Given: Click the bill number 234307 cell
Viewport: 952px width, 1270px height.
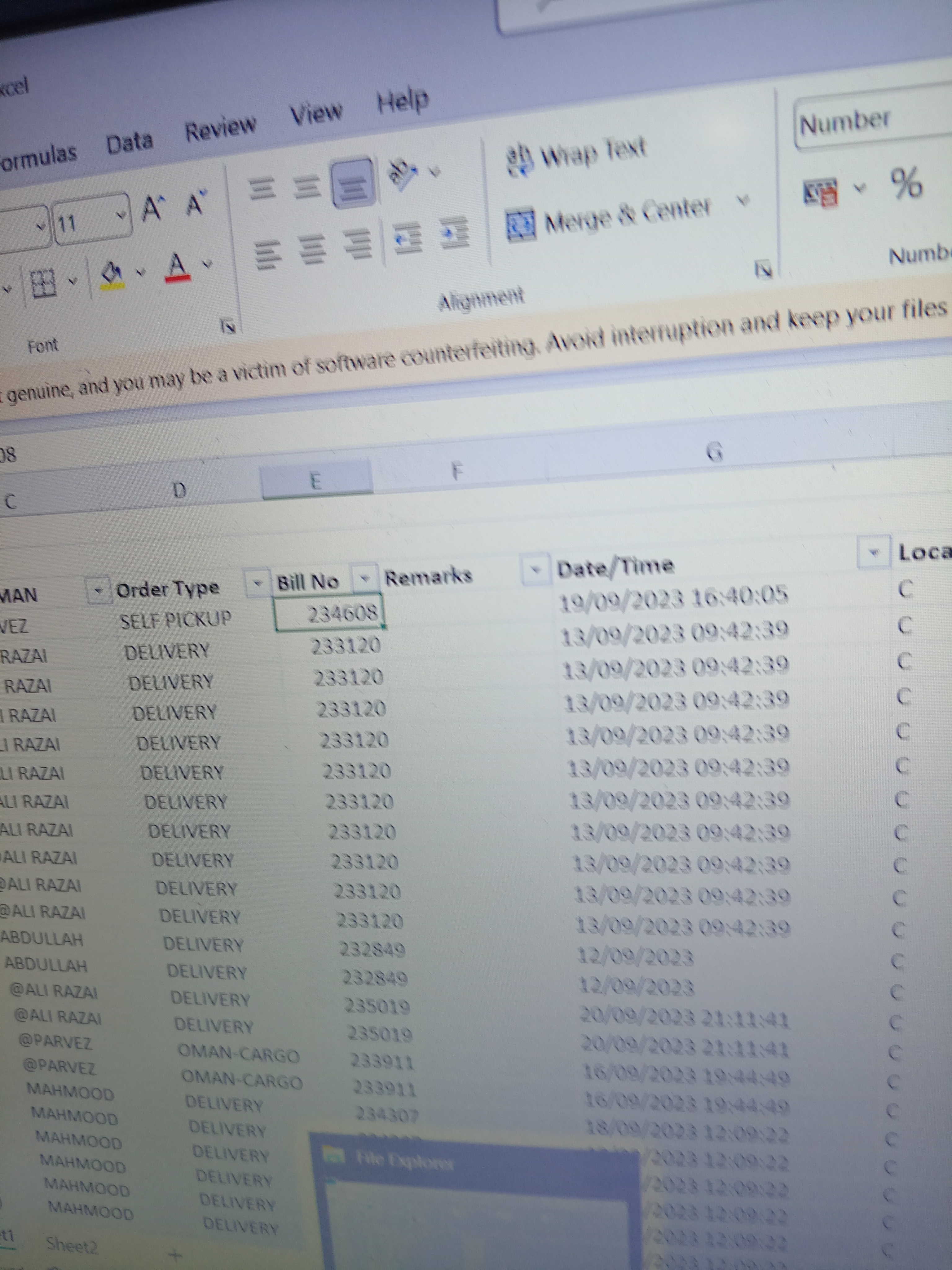Looking at the screenshot, I should (x=387, y=1114).
